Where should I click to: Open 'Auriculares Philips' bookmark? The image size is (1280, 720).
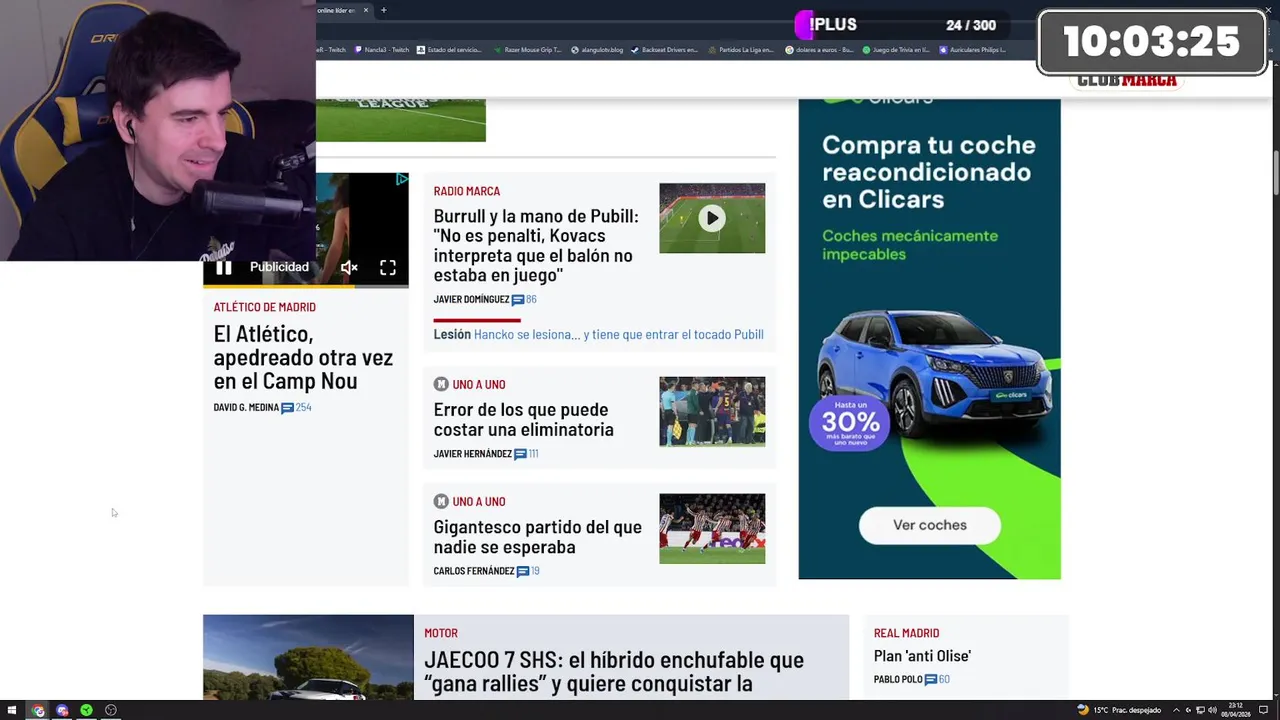pyautogui.click(x=972, y=49)
